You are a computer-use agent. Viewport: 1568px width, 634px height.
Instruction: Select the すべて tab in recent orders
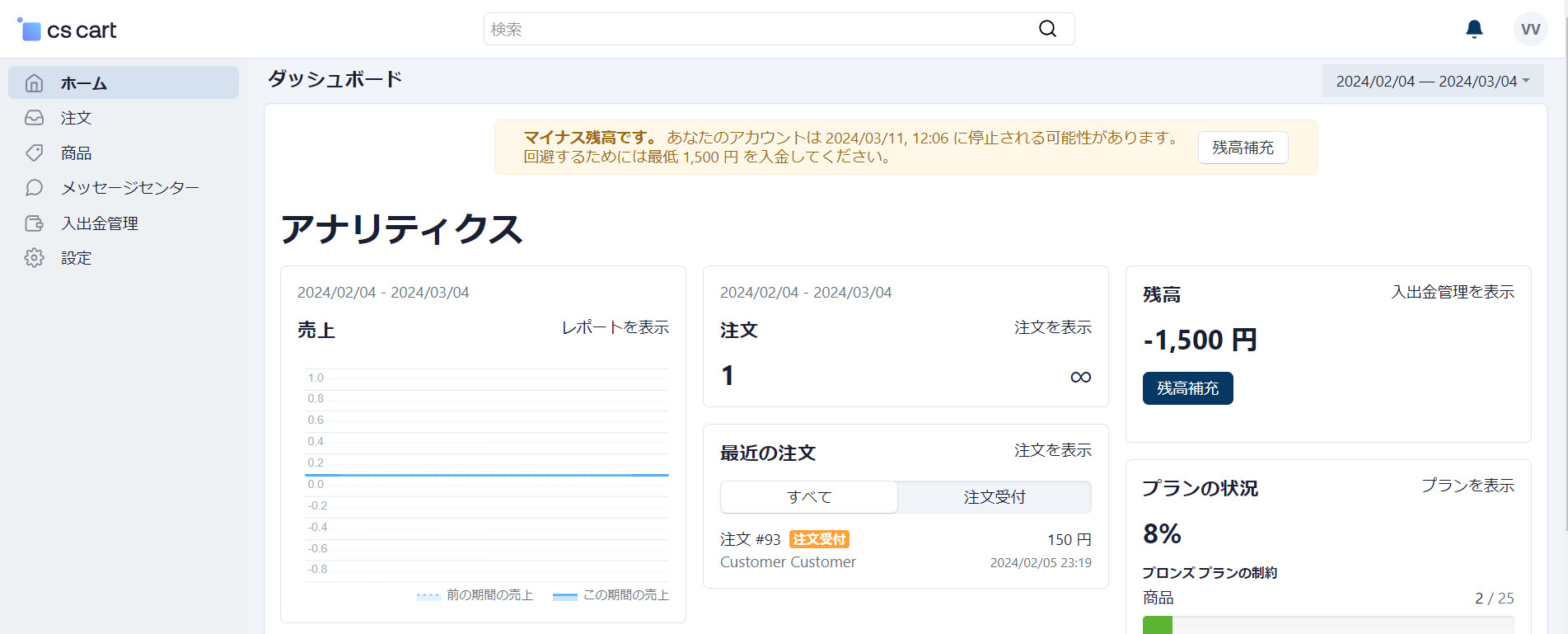click(809, 497)
